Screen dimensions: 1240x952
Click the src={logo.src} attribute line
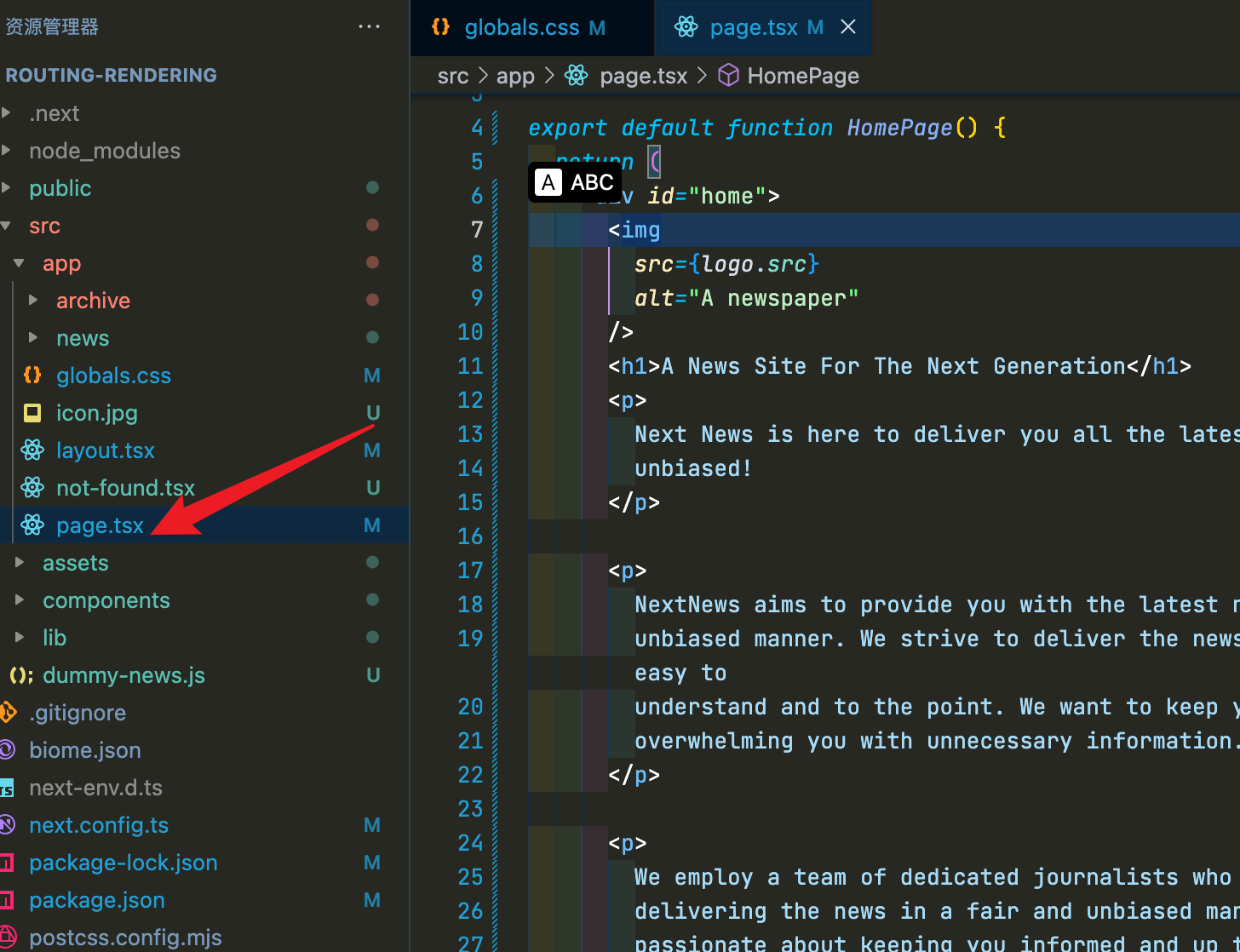726,264
